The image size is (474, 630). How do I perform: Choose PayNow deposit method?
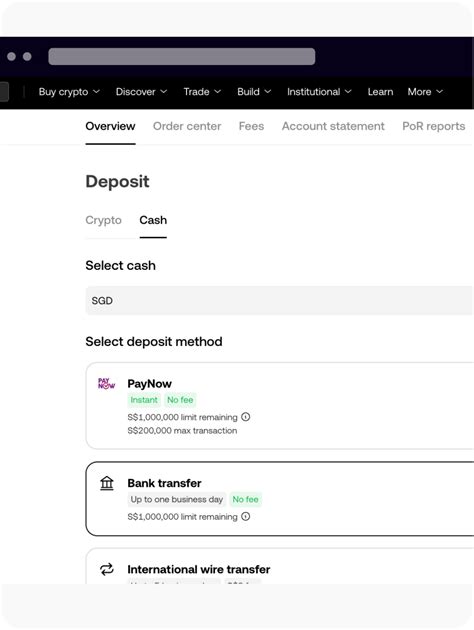pos(280,406)
